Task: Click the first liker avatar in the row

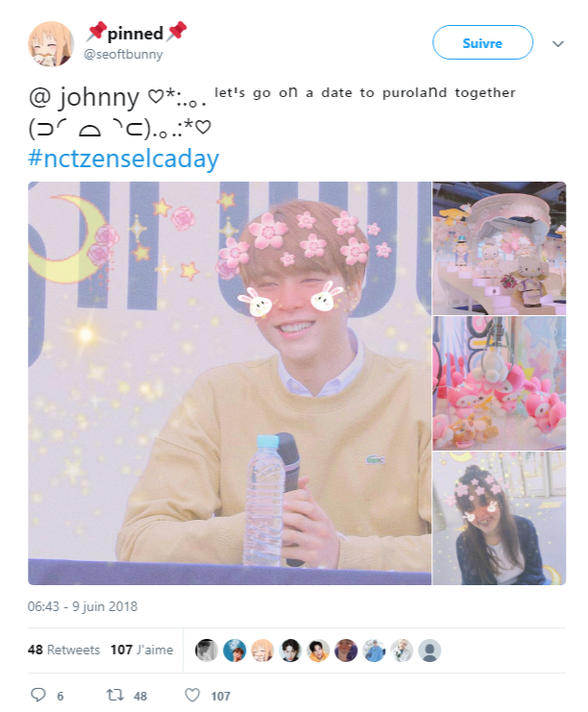Action: tap(207, 650)
